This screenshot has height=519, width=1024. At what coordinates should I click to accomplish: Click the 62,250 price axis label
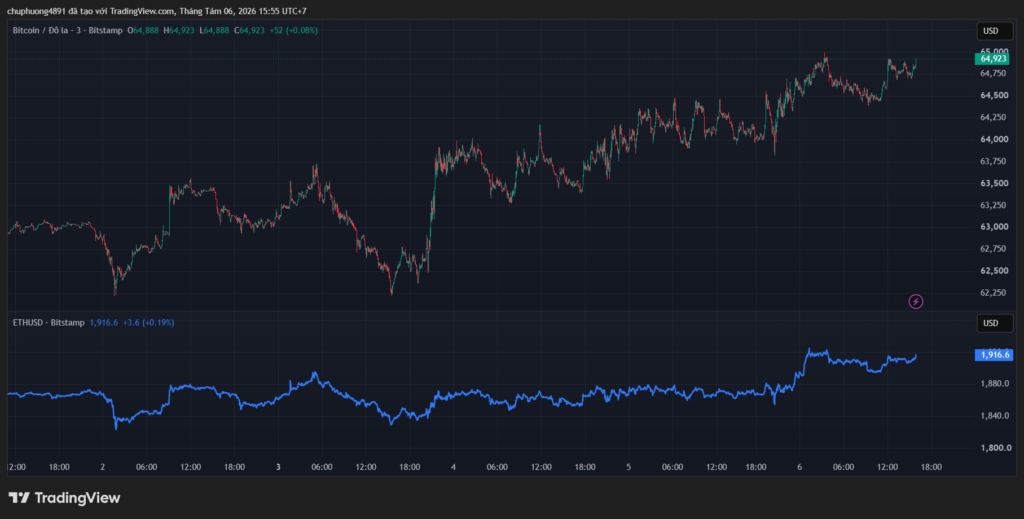pos(993,292)
